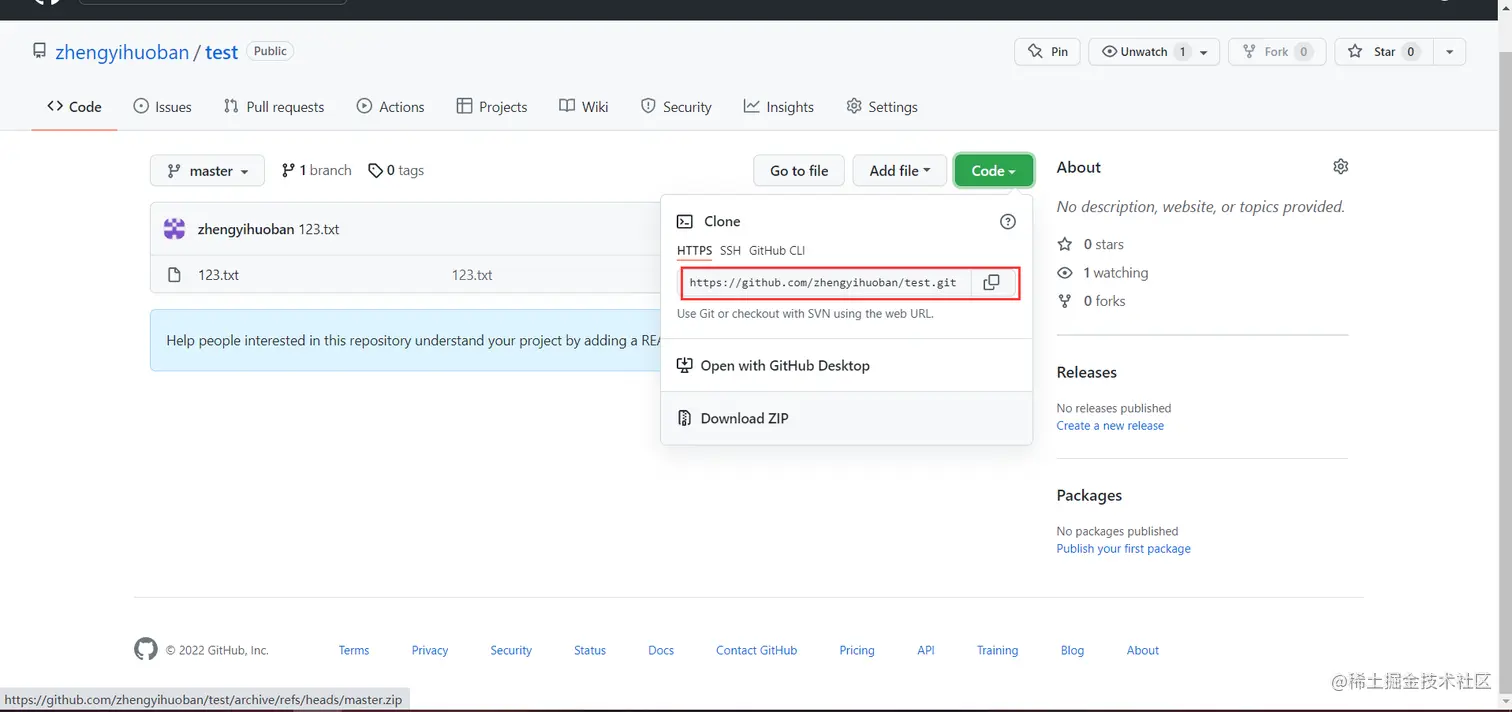Viewport: 1512px width, 712px height.
Task: Click the GitHub logo in footer
Action: [x=146, y=650]
